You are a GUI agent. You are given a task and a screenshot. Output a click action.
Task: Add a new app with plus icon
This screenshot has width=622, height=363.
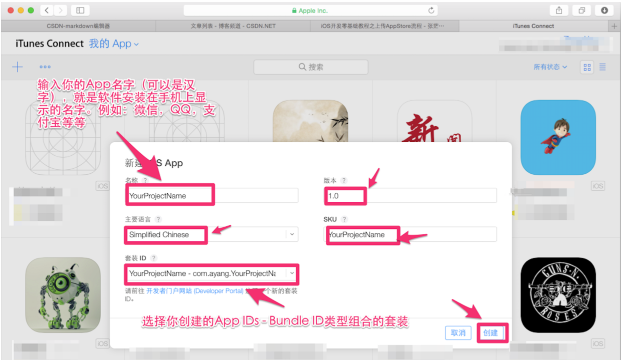coord(17,67)
